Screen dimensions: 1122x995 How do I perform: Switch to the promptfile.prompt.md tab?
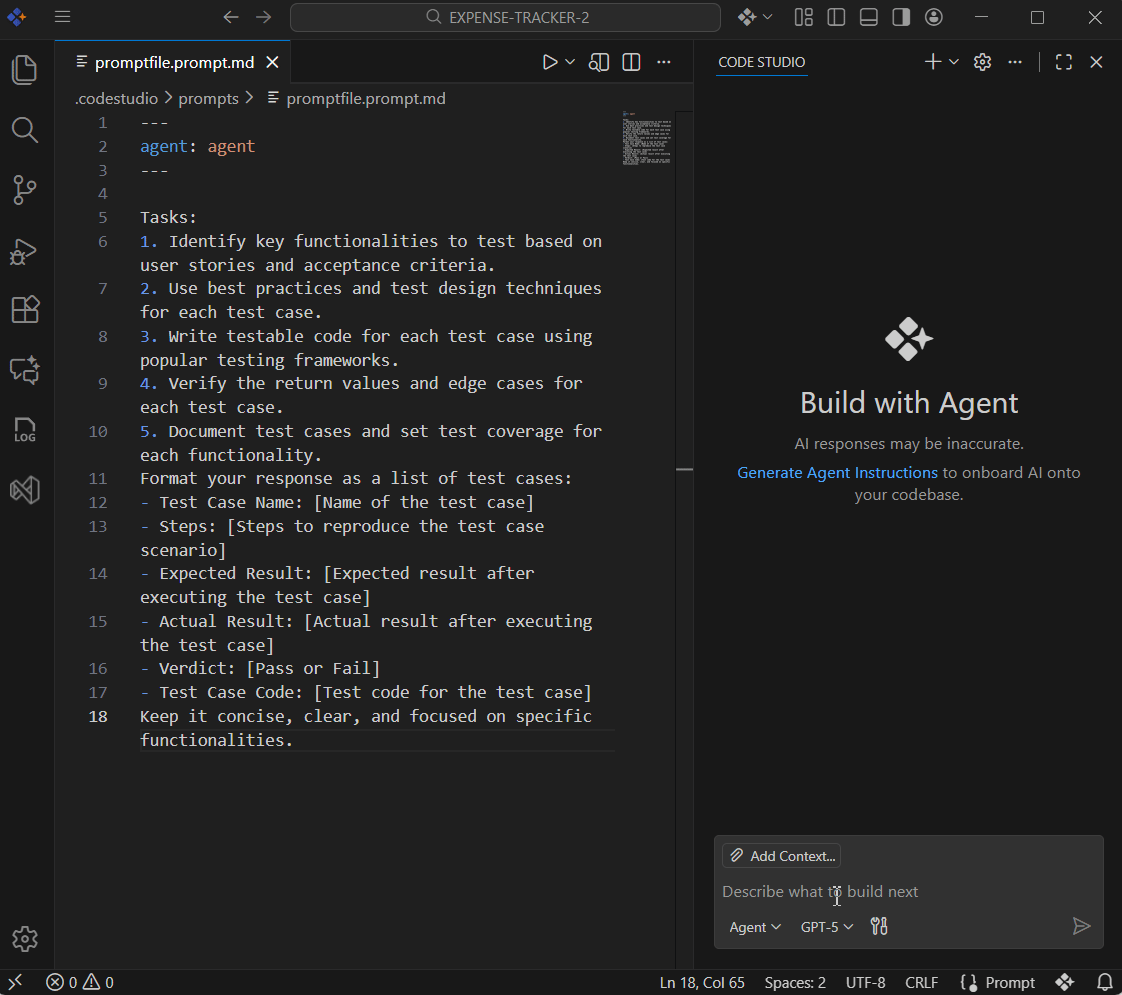[x=176, y=61]
